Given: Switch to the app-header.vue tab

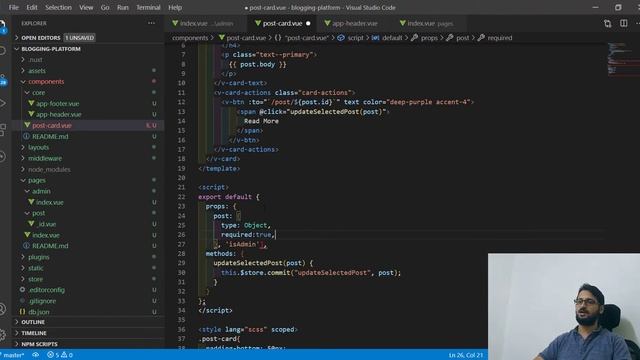Looking at the screenshot, I should [x=355, y=24].
